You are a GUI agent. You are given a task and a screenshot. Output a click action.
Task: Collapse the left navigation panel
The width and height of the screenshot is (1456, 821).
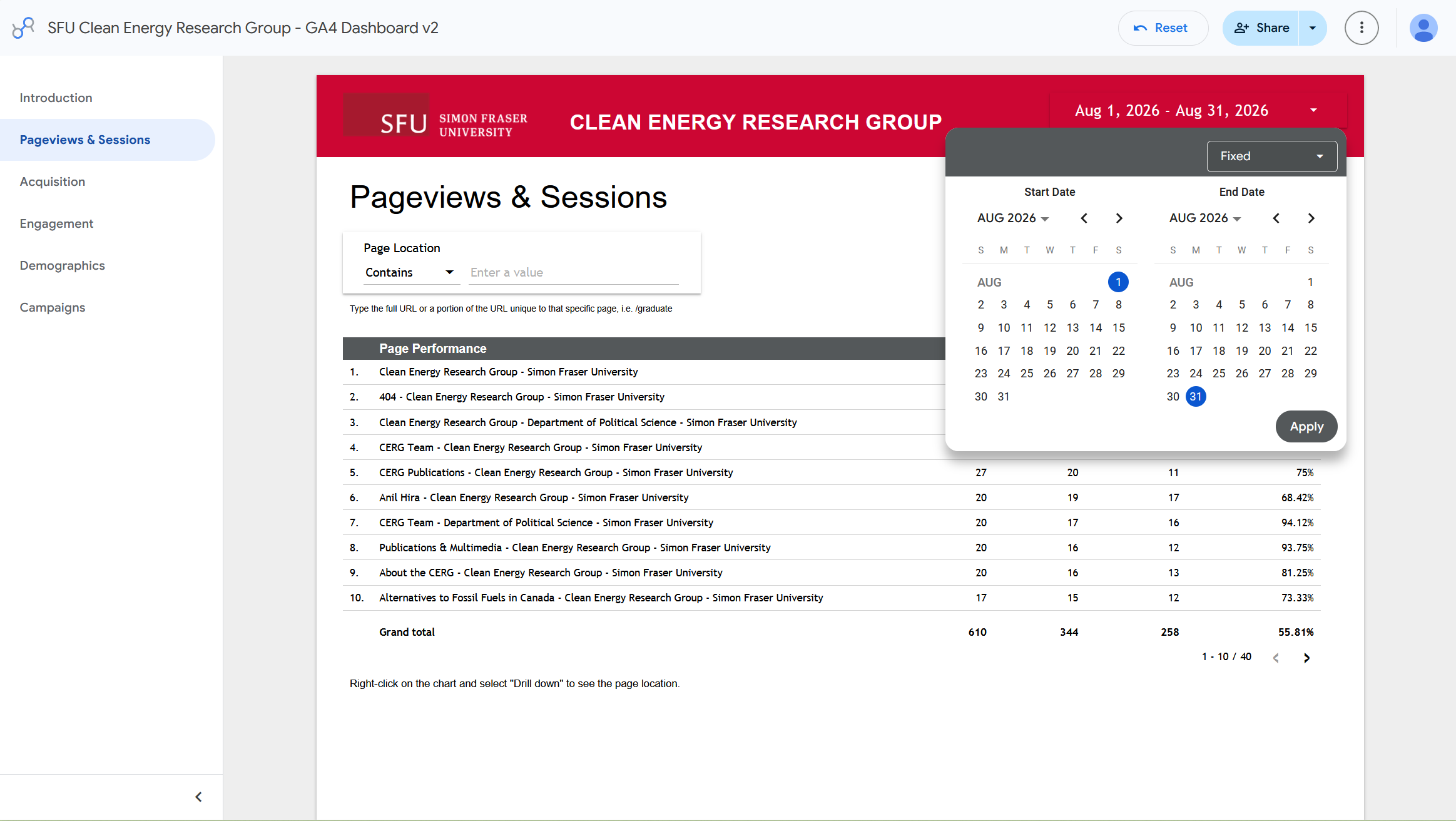click(198, 797)
